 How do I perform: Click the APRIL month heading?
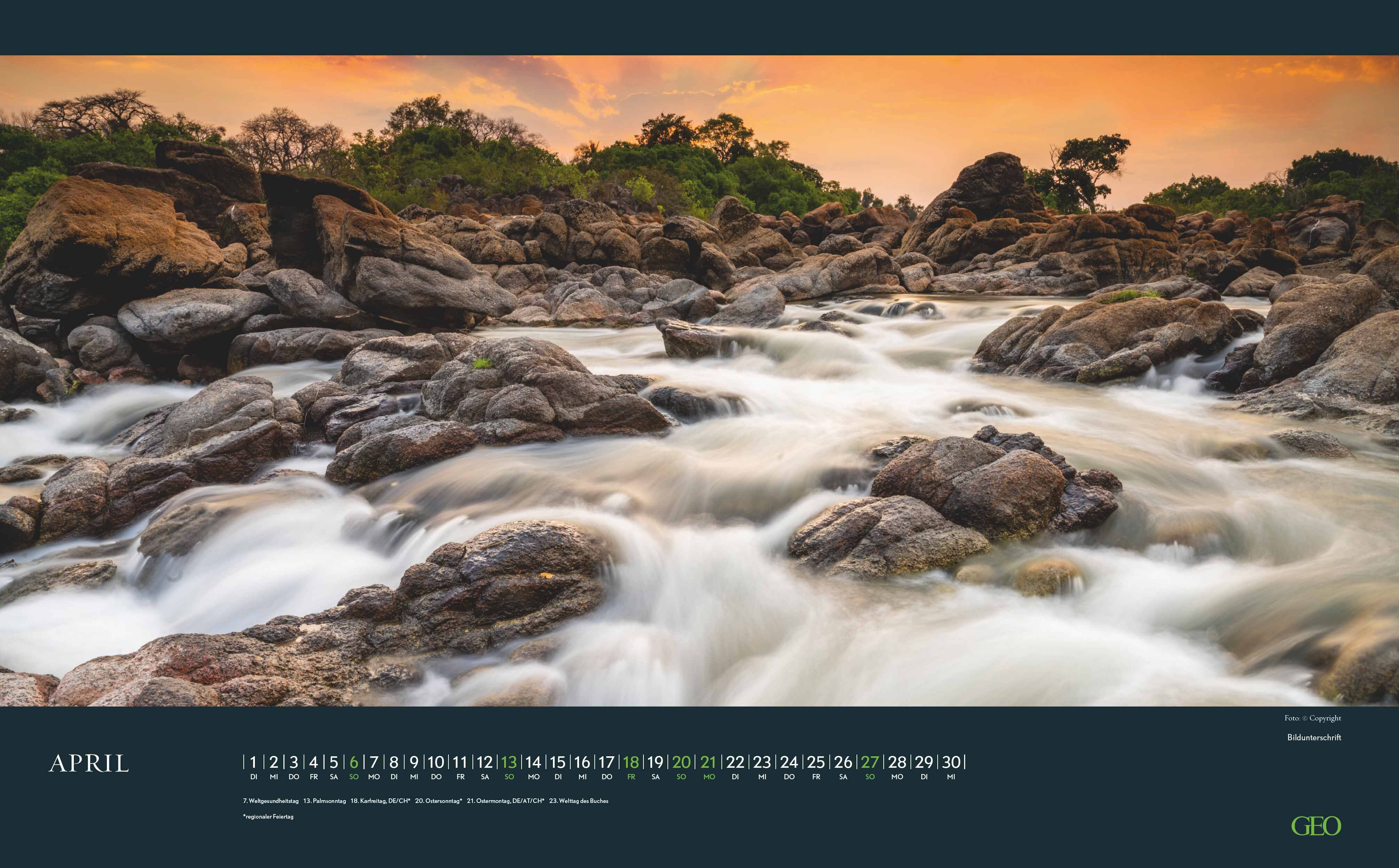pyautogui.click(x=89, y=764)
